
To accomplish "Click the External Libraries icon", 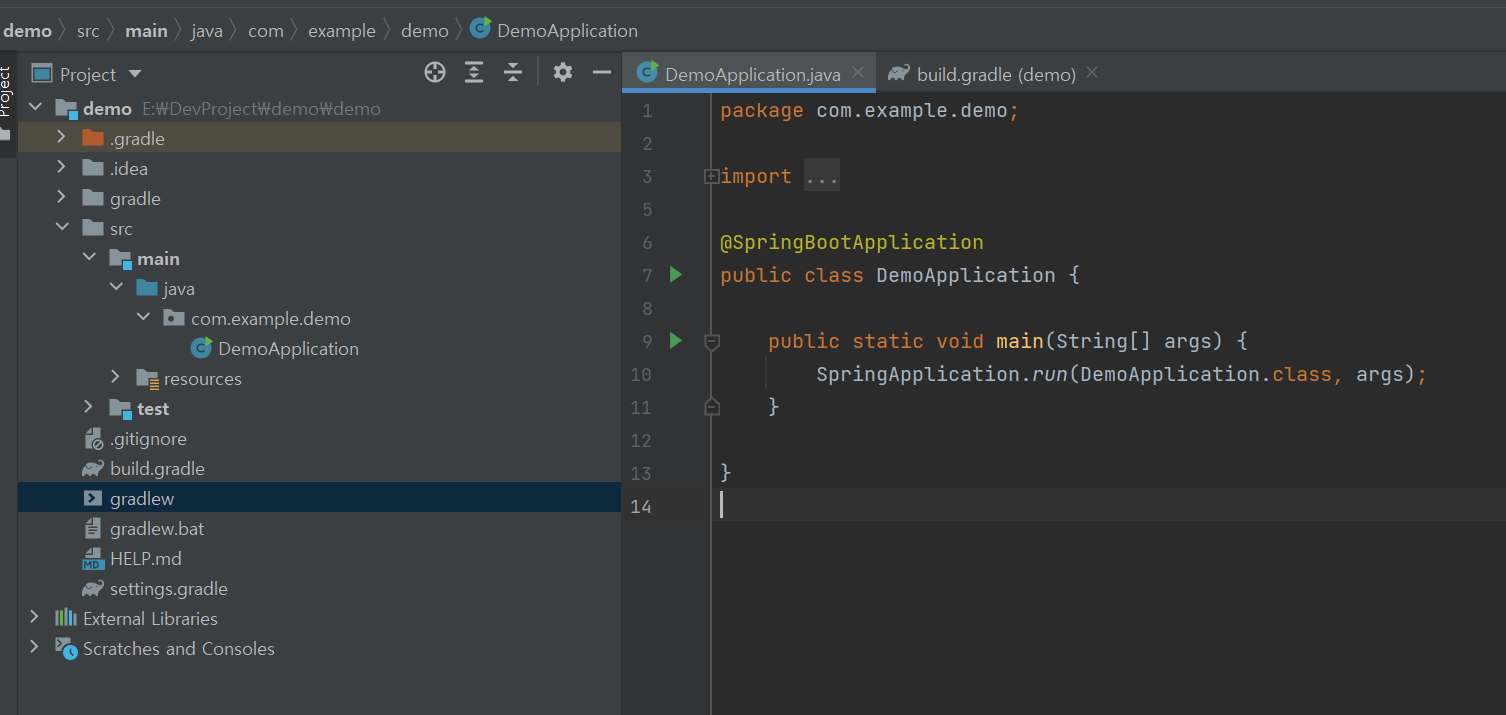I will click(x=66, y=618).
